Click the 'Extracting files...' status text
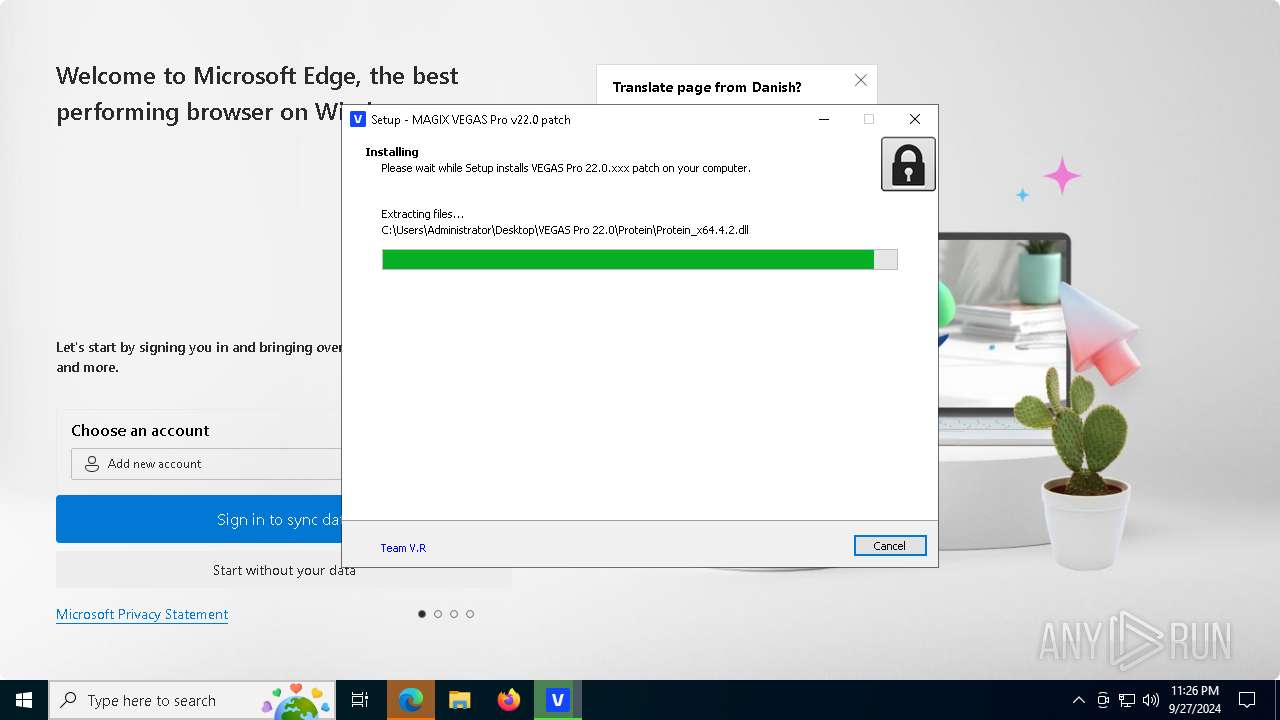Screen dimensions: 1280x720 pyautogui.click(x=423, y=214)
